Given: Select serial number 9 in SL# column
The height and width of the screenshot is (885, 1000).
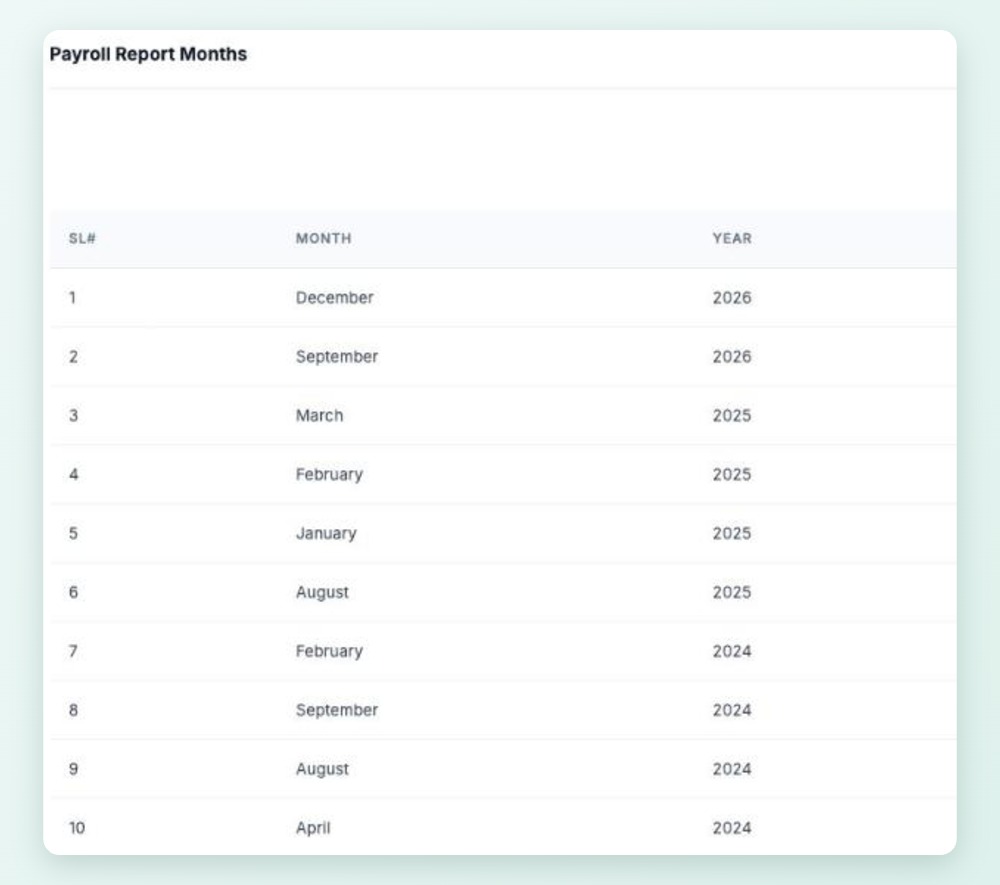Looking at the screenshot, I should point(73,769).
